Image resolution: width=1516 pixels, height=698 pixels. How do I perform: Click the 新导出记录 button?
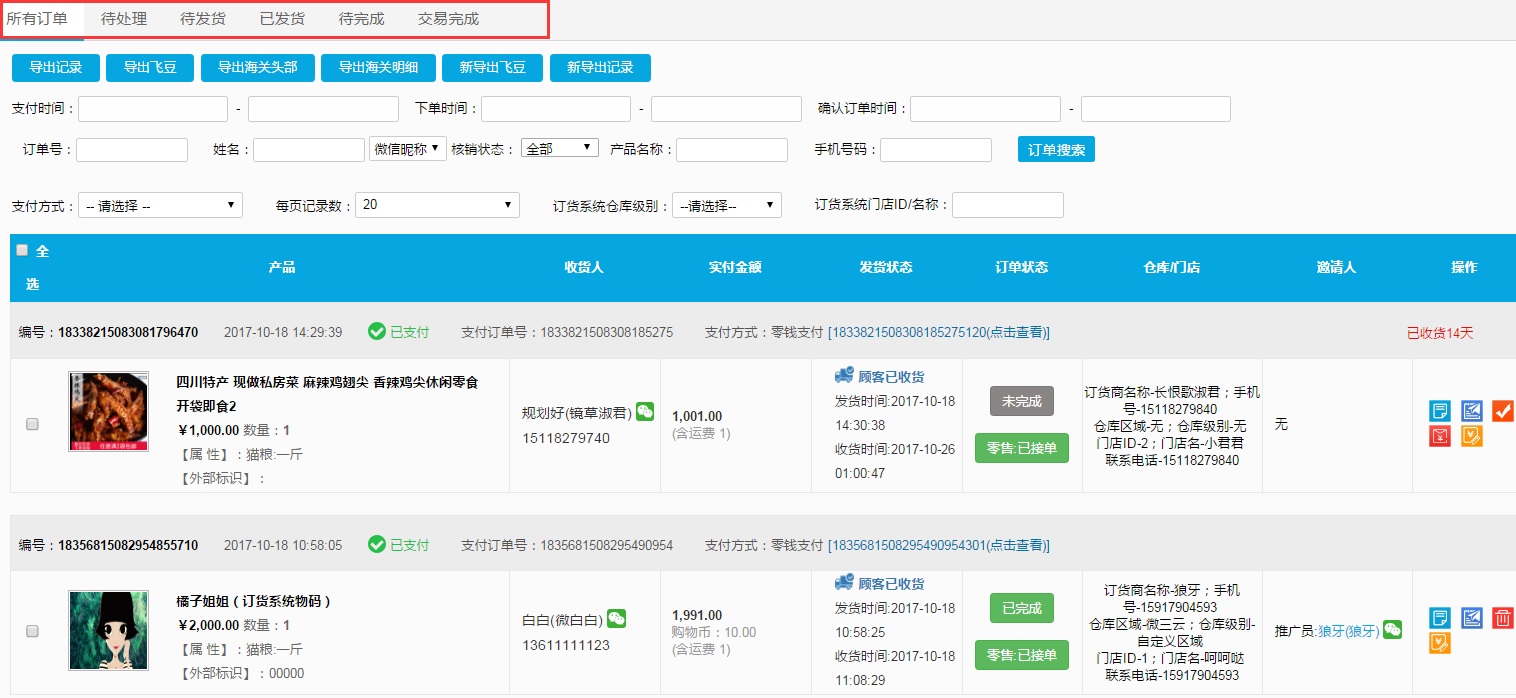coord(600,68)
